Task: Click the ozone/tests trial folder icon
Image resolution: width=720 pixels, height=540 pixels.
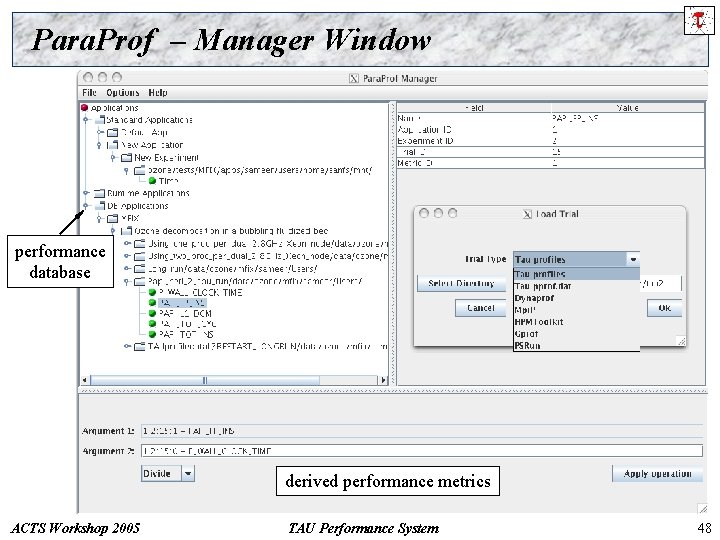Action: pyautogui.click(x=140, y=170)
